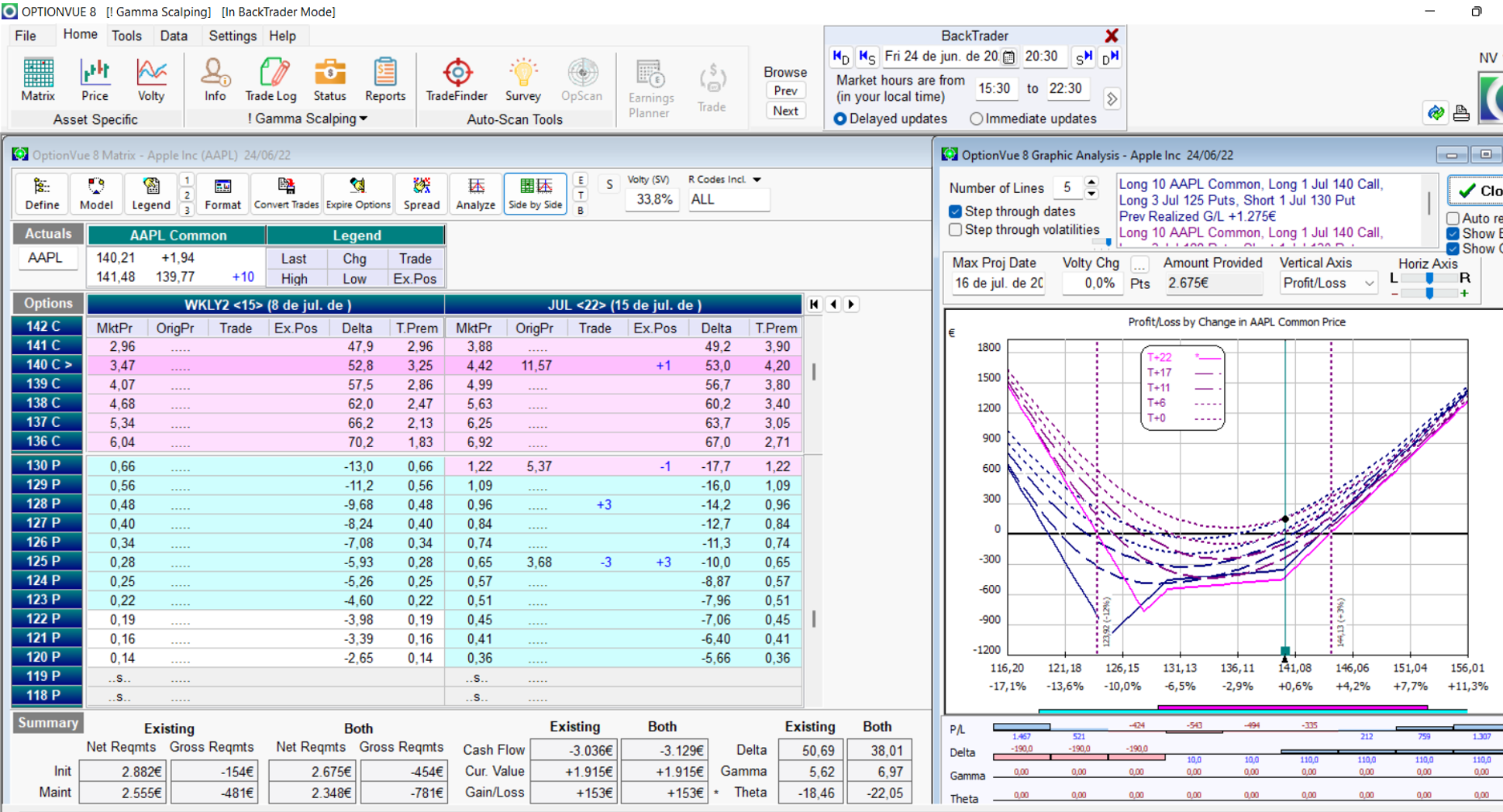Image resolution: width=1503 pixels, height=812 pixels.
Task: Adjust the lower Horiz Axis slider
Action: [x=1429, y=293]
